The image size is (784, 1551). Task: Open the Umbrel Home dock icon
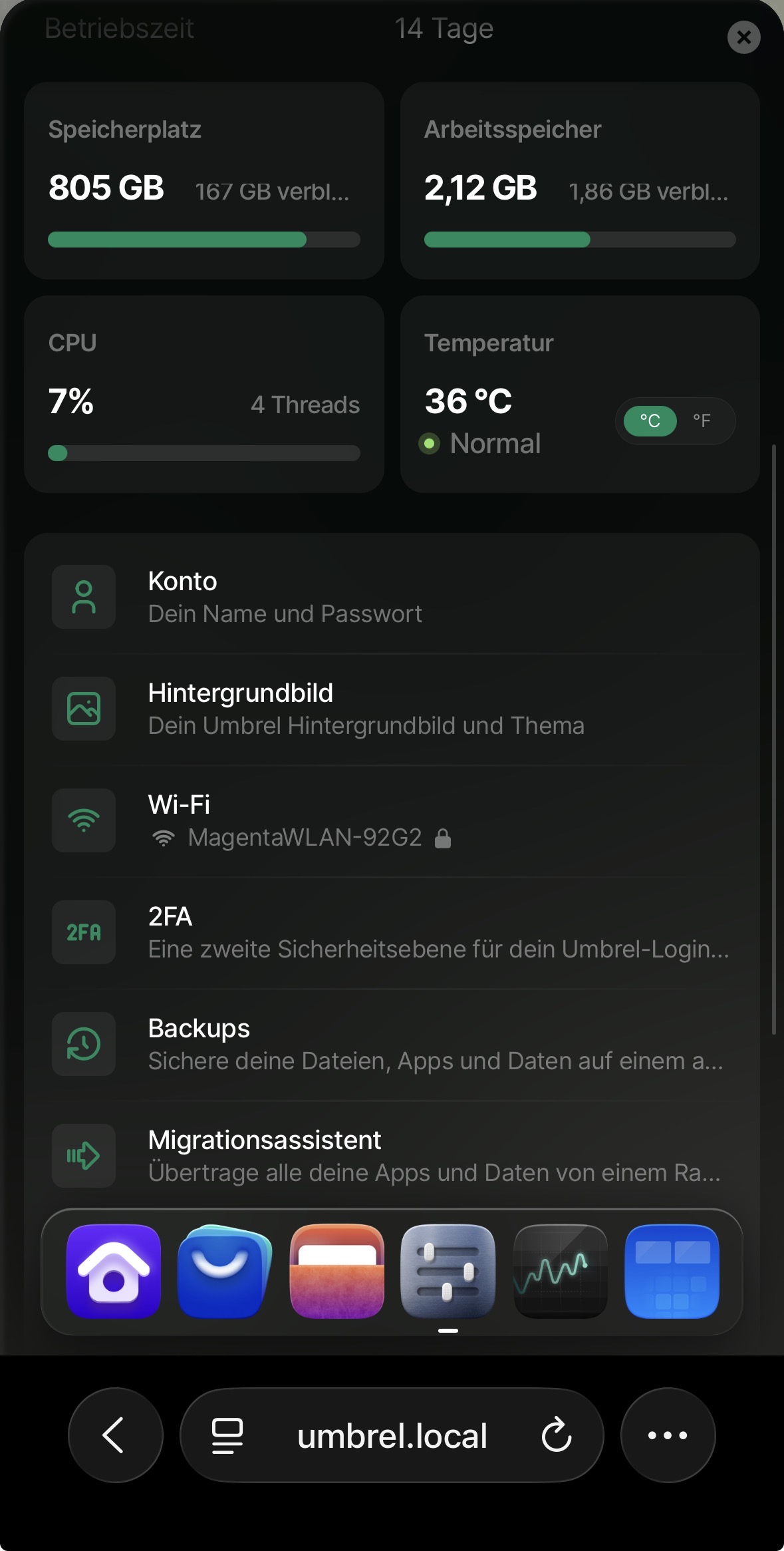[x=114, y=1271]
